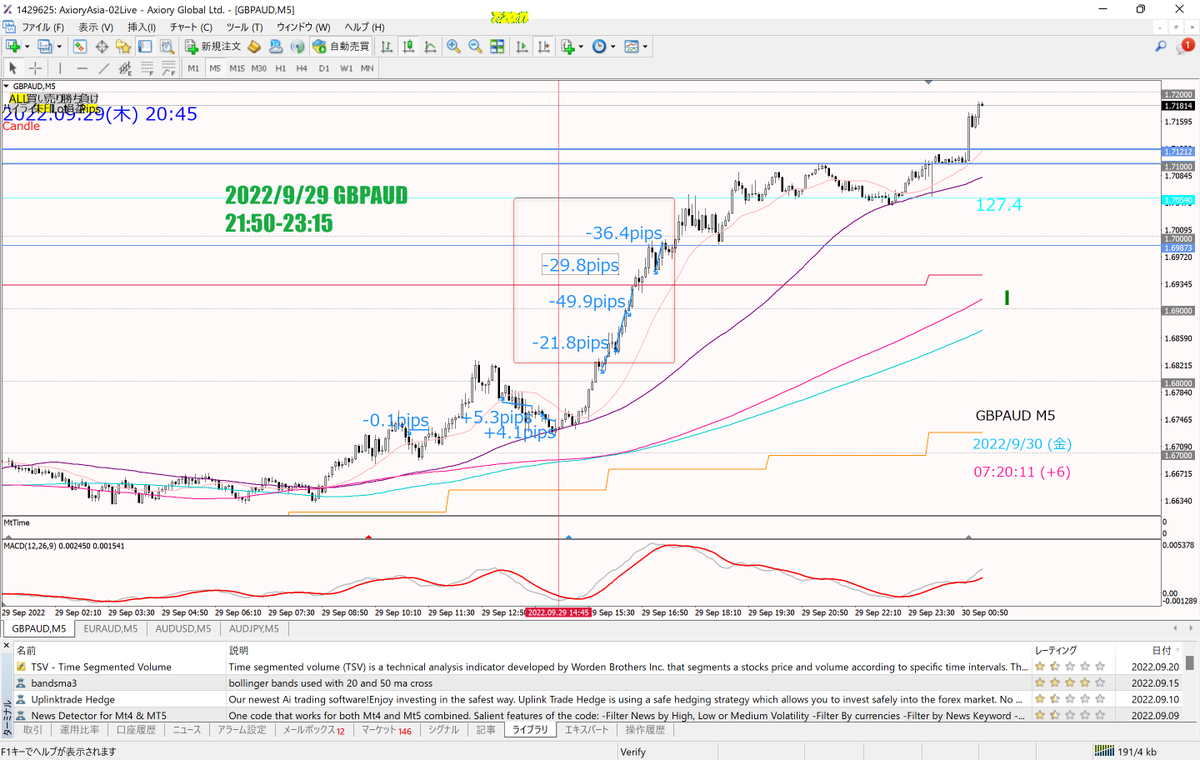This screenshot has width=1200, height=760.
Task: Select the MN timeframe button
Action: point(367,68)
